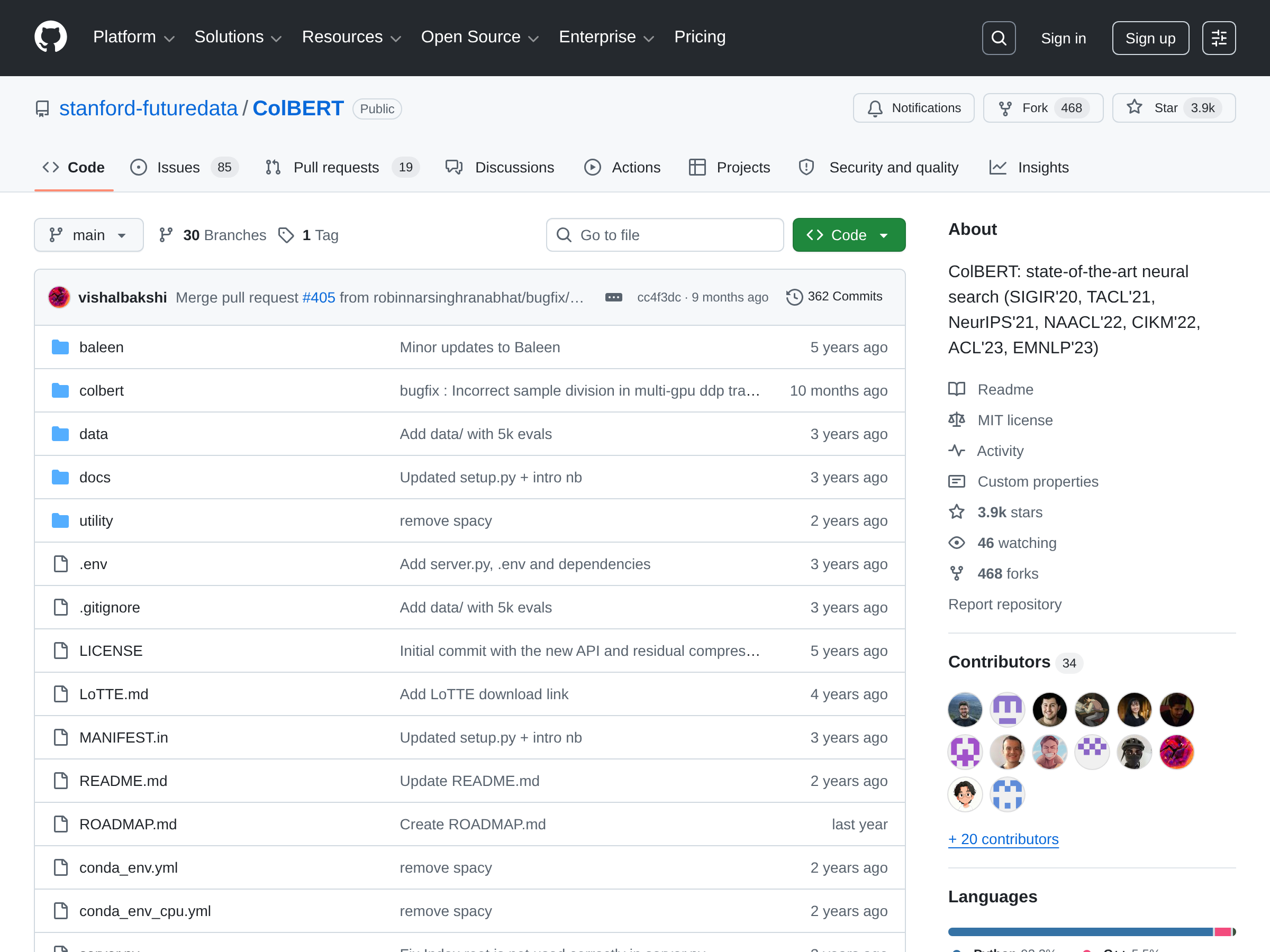This screenshot has width=1270, height=952.
Task: Click the Sign up button
Action: click(x=1150, y=38)
